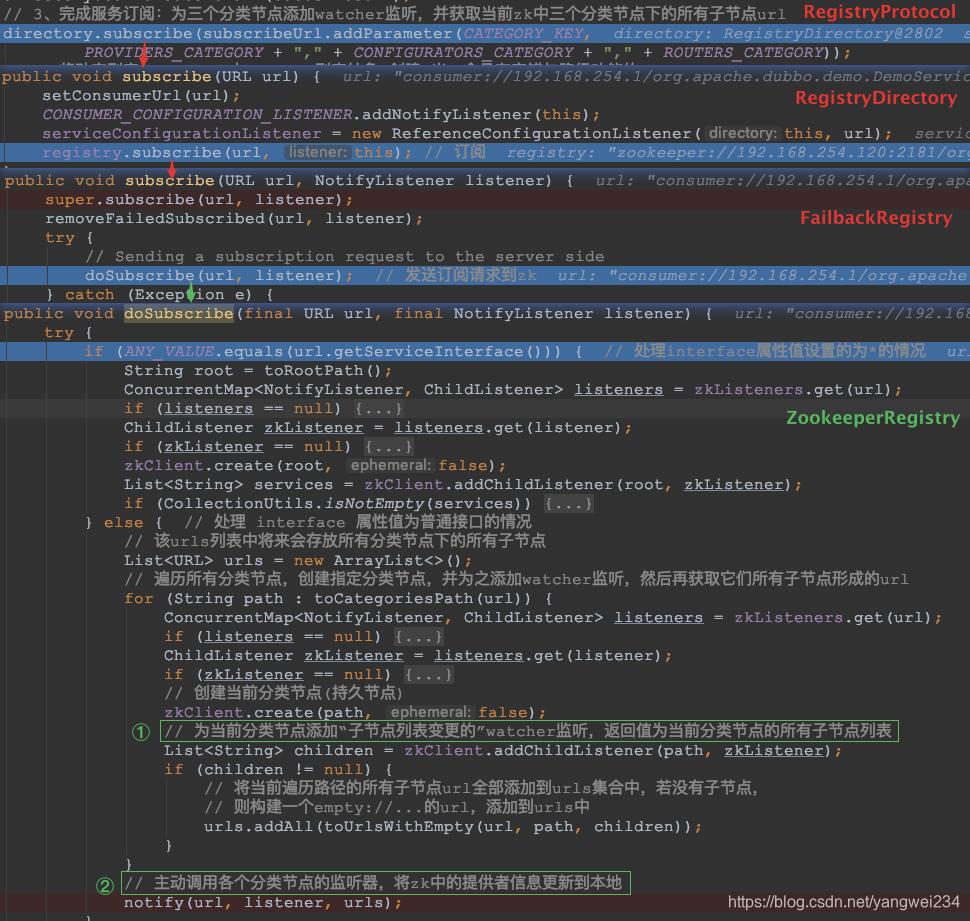Screen dimensions: 970x921
Task: Click the new ArrayList<>() expression
Action: coord(377,560)
